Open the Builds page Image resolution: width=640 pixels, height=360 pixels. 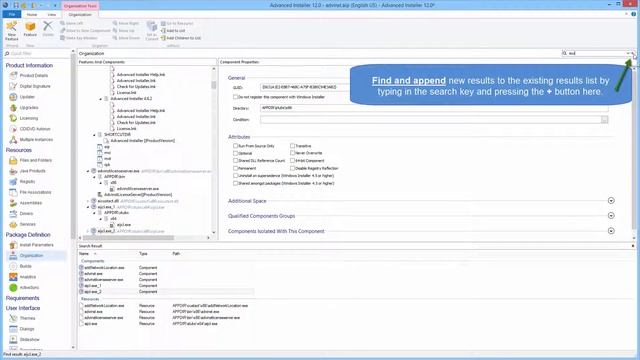[x=21, y=266]
